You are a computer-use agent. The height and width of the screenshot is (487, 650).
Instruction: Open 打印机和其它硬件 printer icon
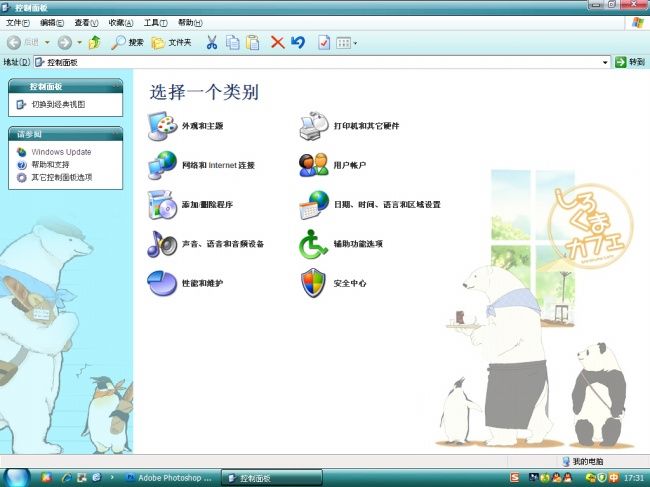[314, 126]
